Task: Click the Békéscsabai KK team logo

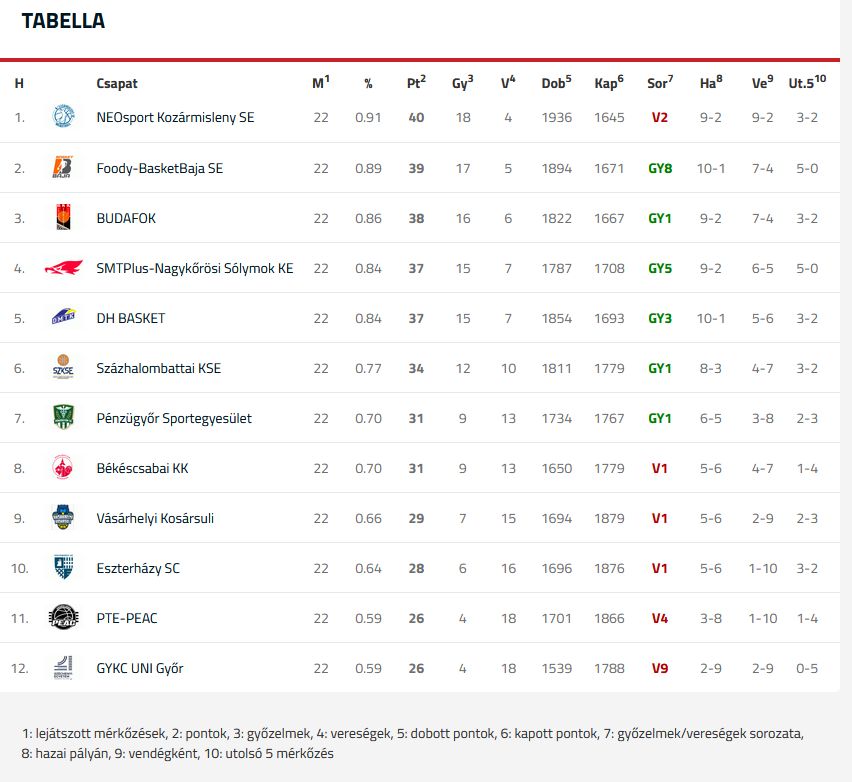Action: (63, 468)
